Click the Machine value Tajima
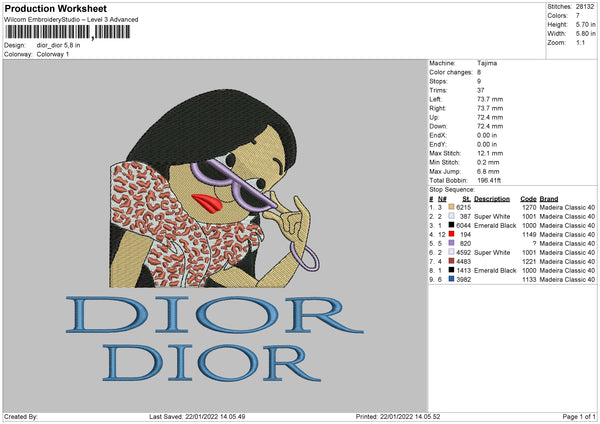Viewport: 600px width, 424px height. 487,63
